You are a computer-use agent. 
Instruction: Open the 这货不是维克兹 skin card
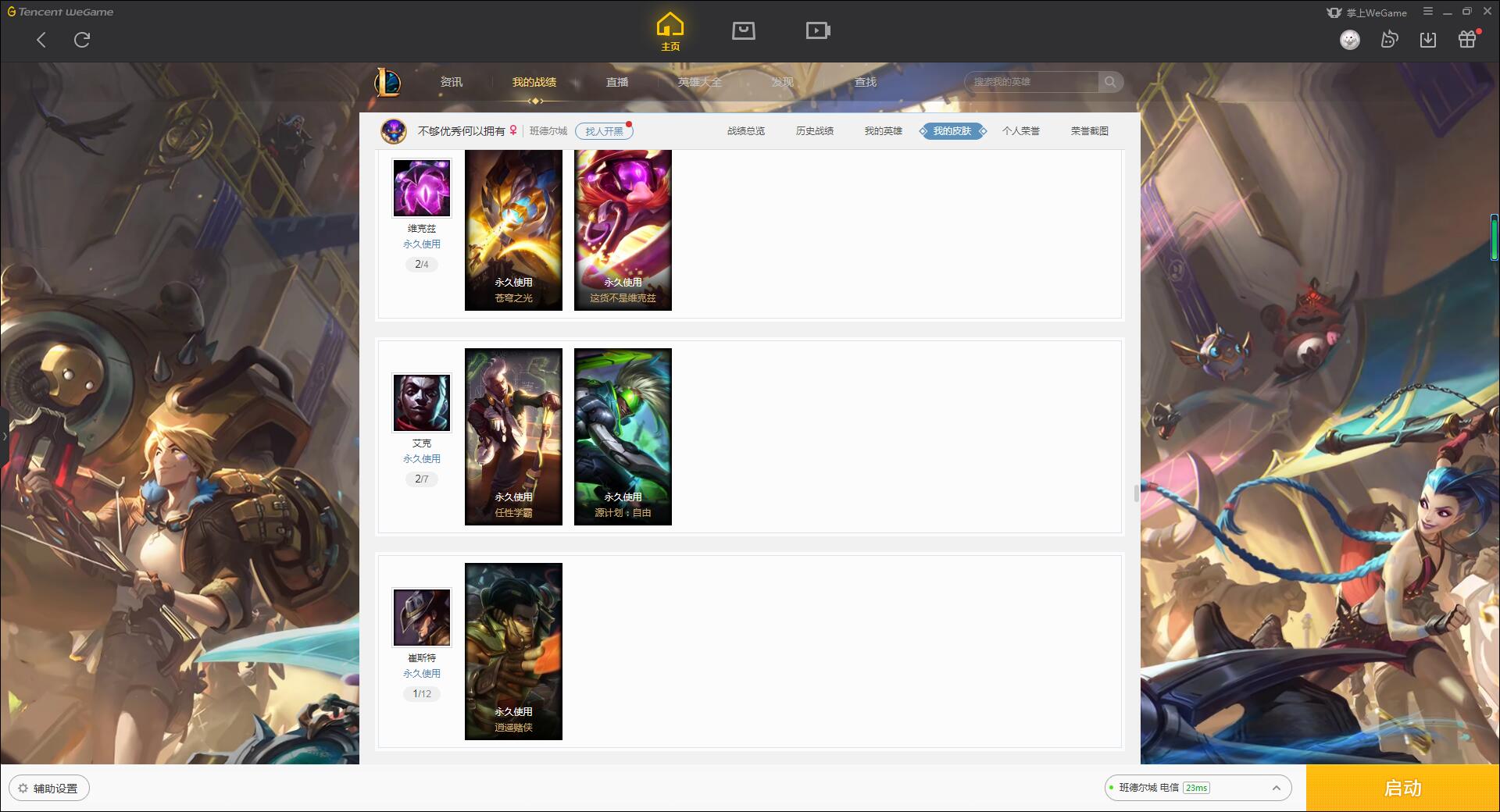point(623,230)
